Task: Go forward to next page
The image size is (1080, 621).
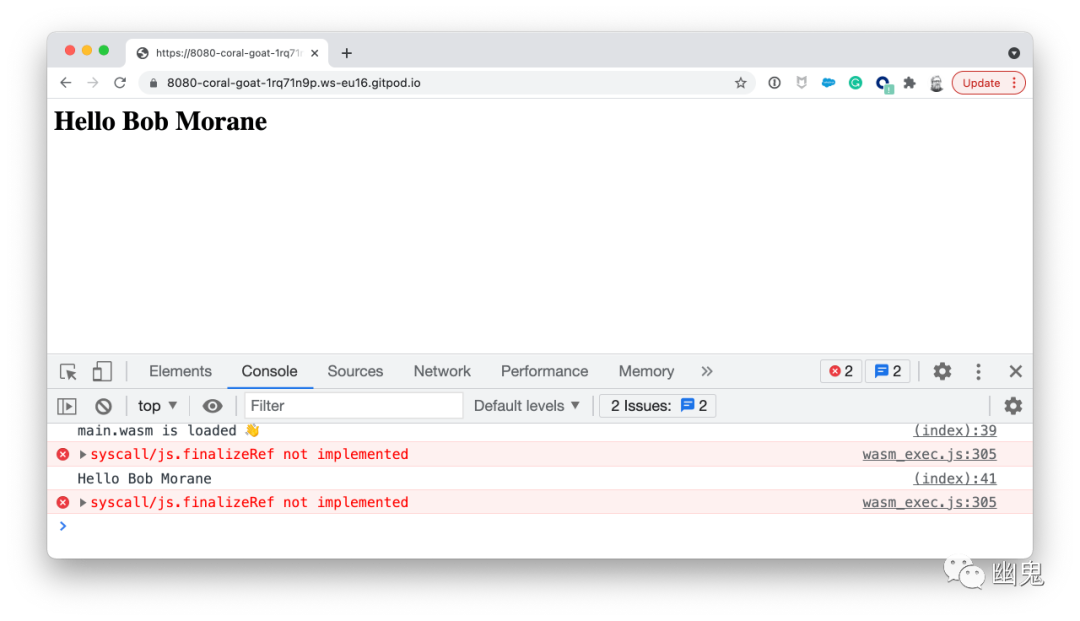Action: pyautogui.click(x=93, y=83)
